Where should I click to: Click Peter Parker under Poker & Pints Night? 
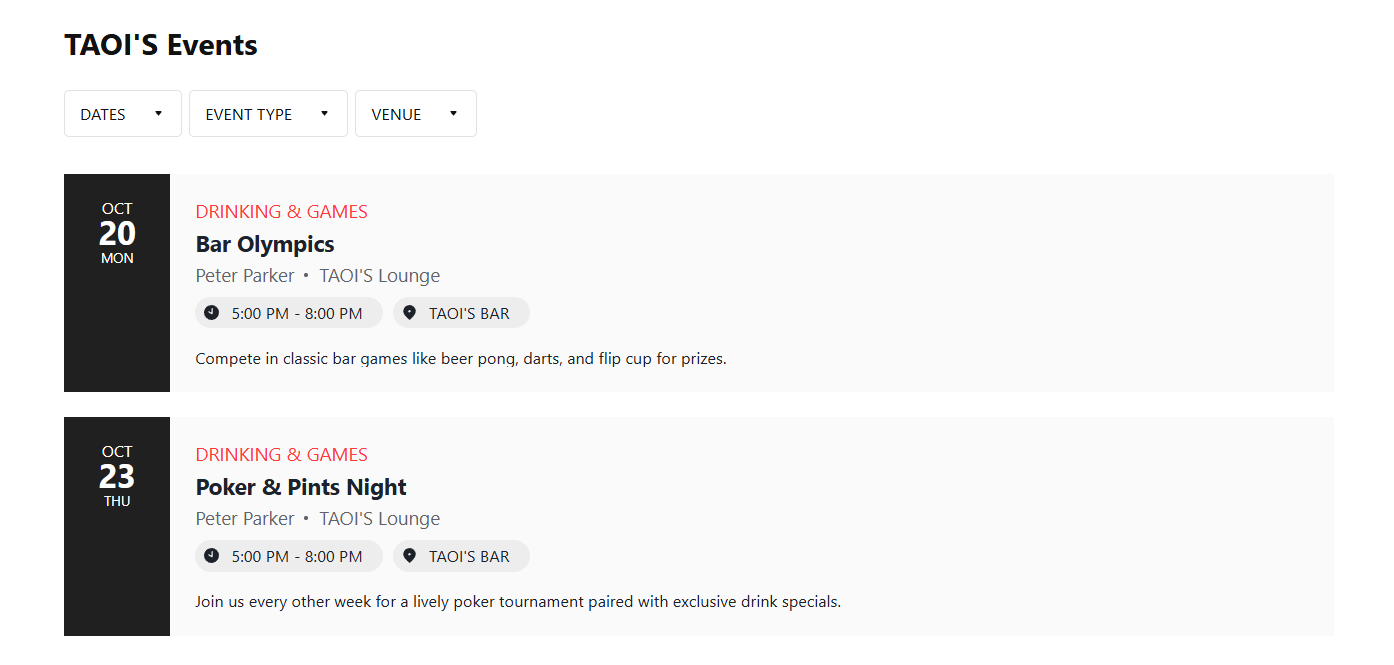[245, 519]
